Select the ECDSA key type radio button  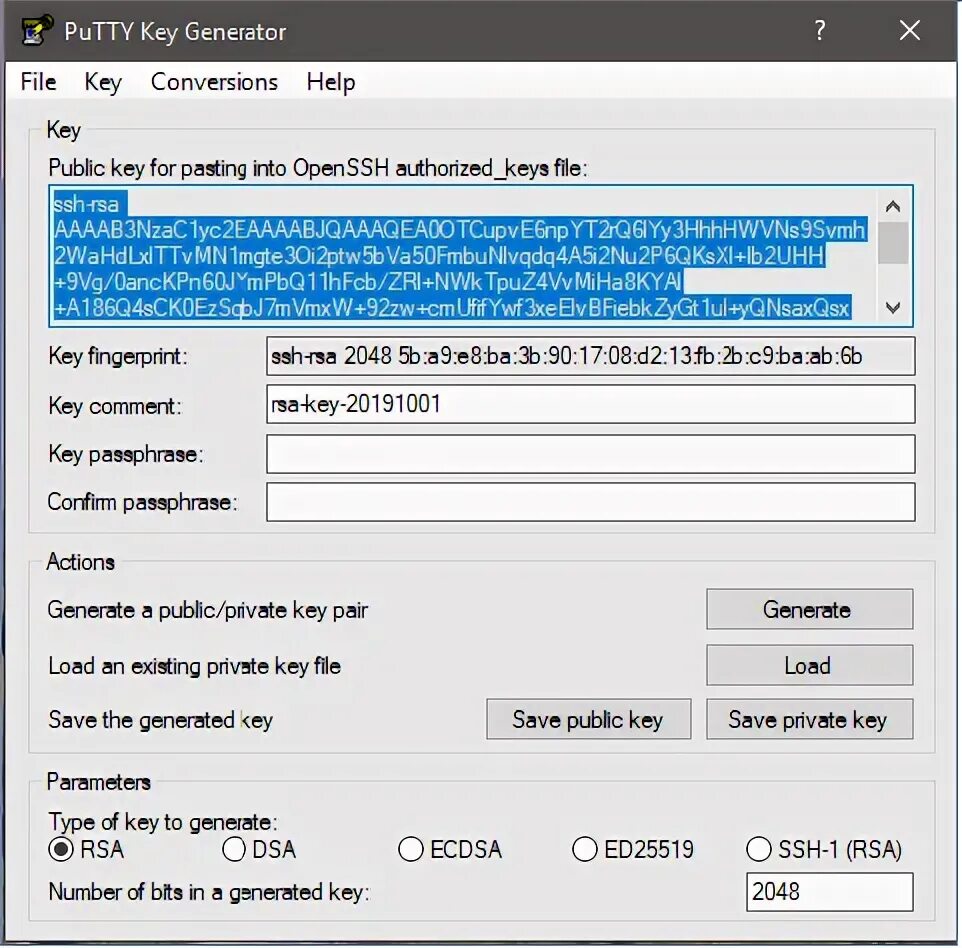[410, 849]
